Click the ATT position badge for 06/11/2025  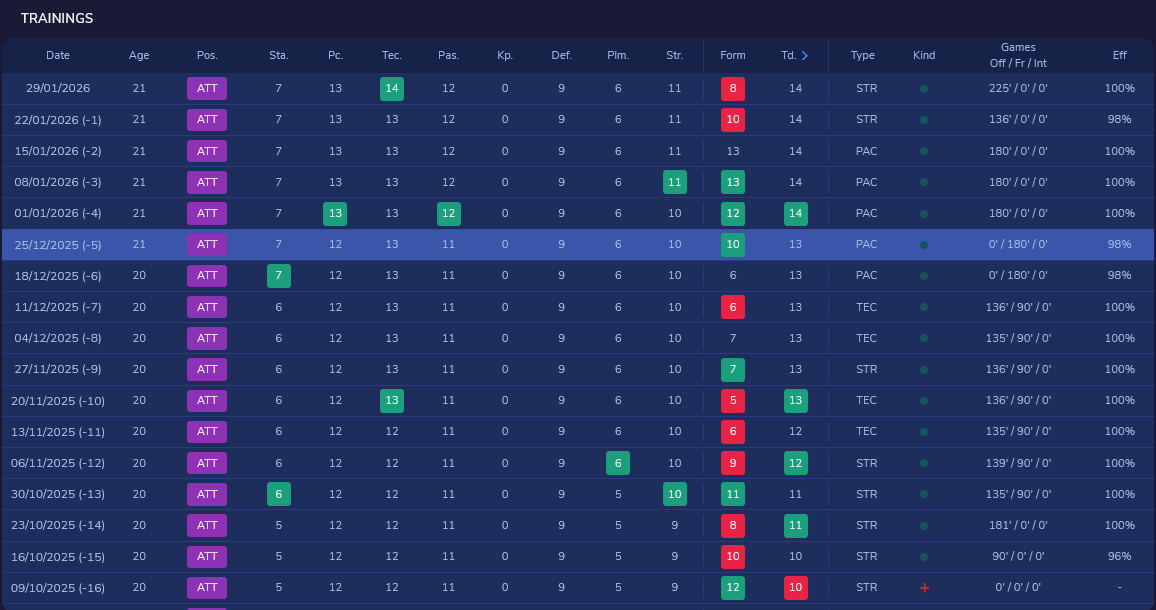[207, 463]
